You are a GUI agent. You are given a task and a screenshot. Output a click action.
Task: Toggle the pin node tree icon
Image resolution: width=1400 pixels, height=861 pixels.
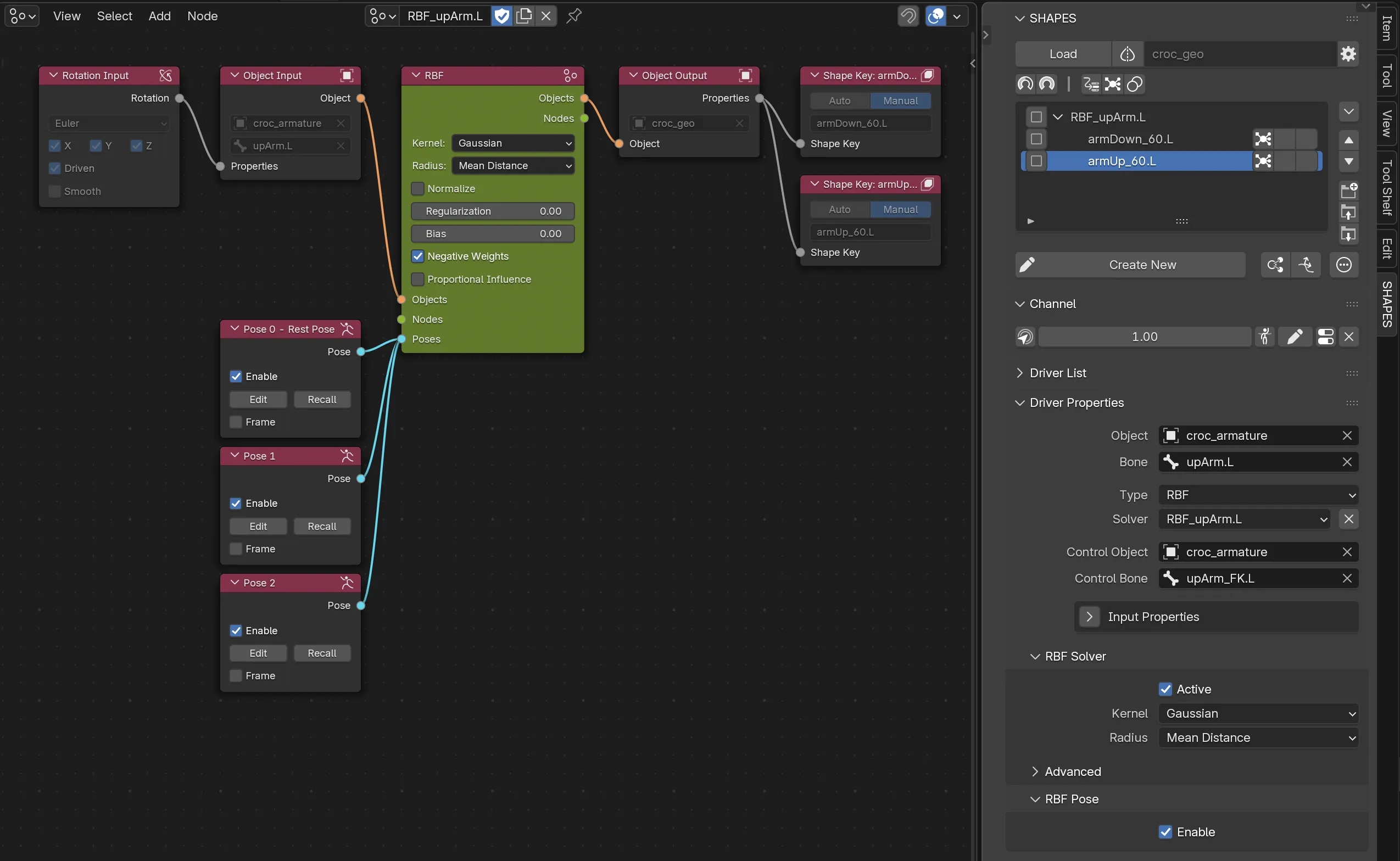574,16
